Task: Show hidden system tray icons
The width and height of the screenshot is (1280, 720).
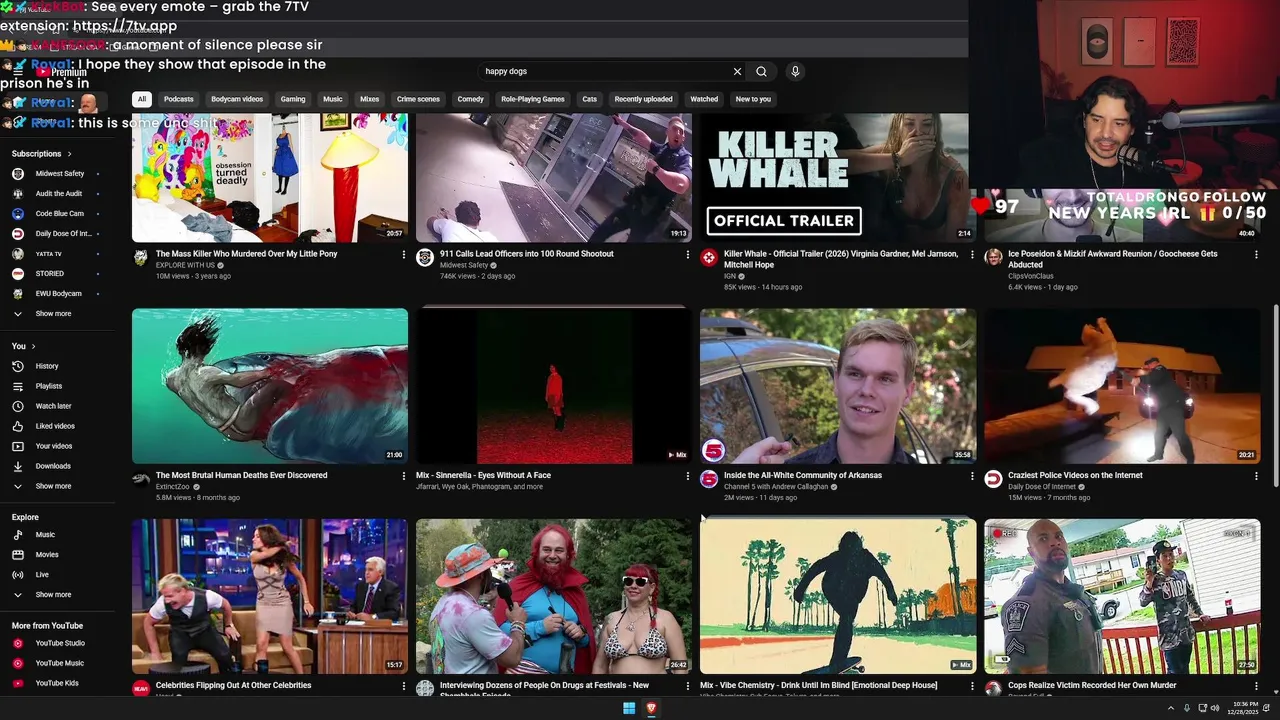Action: coord(1171,708)
